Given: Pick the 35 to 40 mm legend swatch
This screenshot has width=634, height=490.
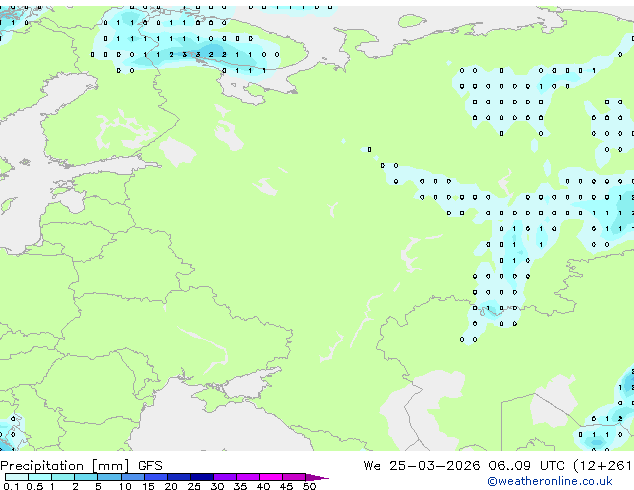Looking at the screenshot, I should tap(248, 477).
